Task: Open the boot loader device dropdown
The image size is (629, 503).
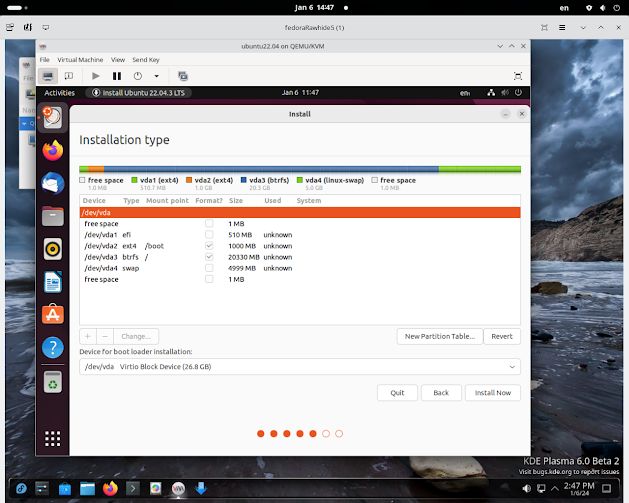Action: click(x=300, y=367)
